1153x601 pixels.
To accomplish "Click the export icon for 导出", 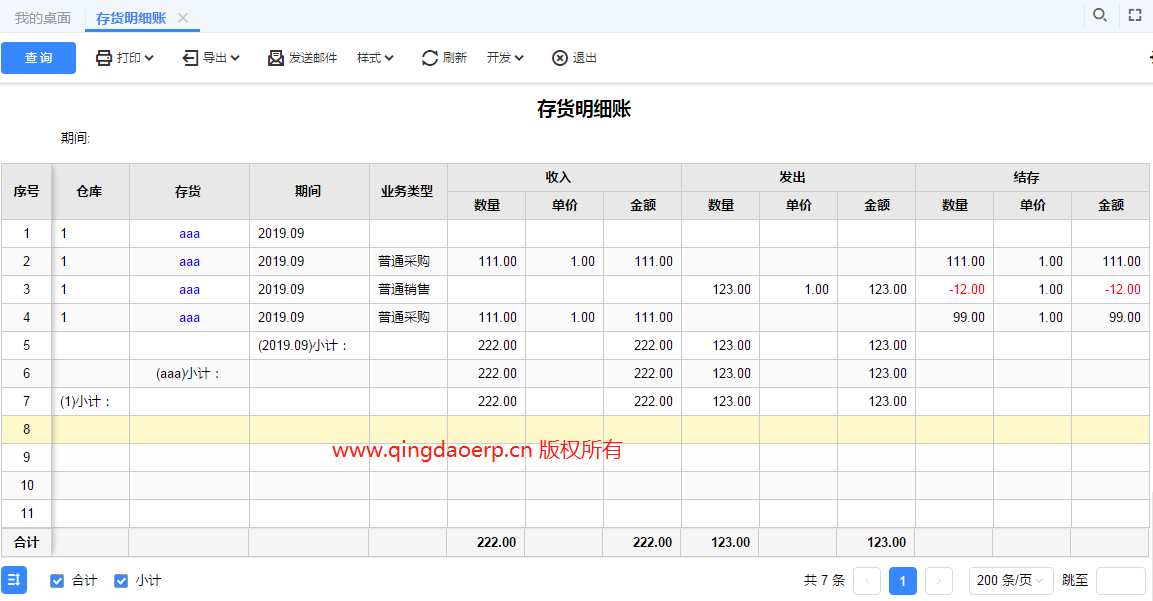I will click(190, 58).
